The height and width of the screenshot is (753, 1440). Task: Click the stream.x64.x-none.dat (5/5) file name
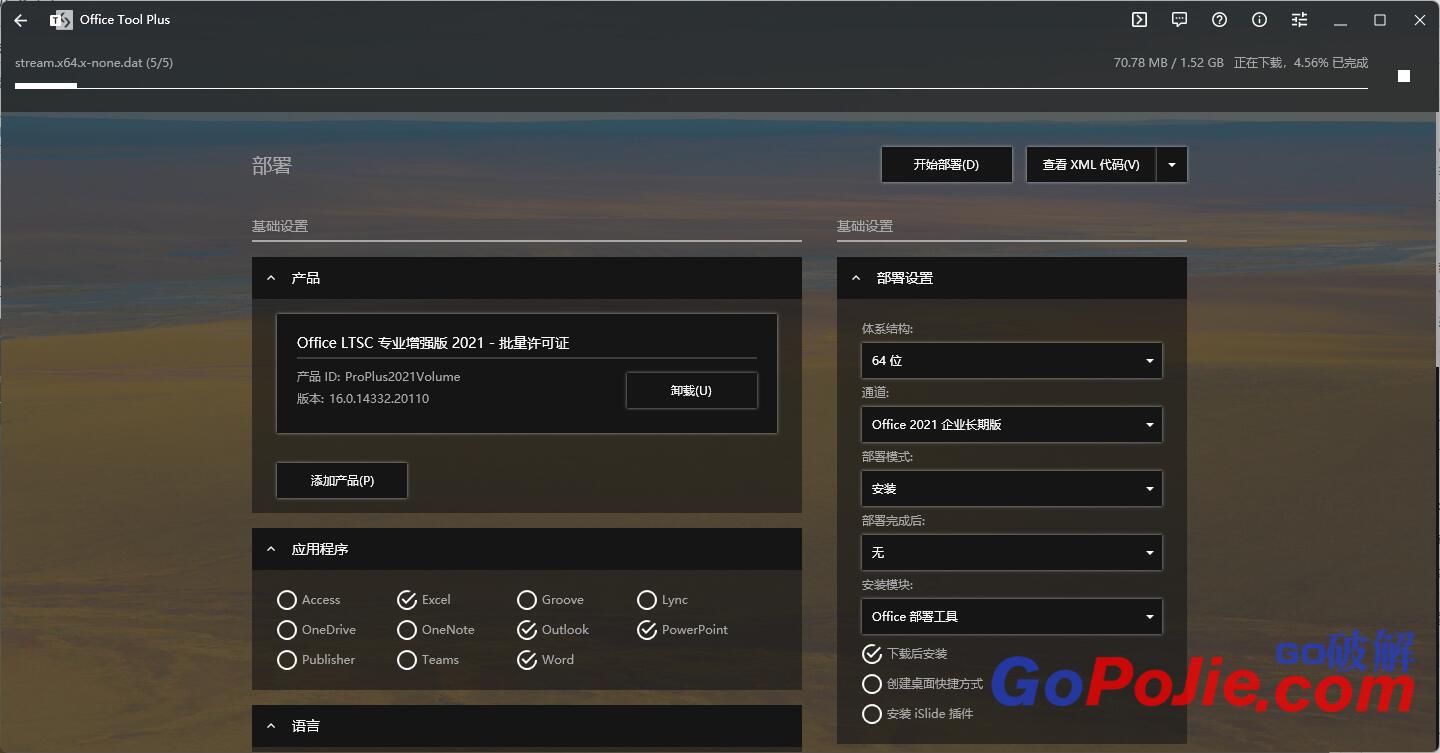point(94,63)
